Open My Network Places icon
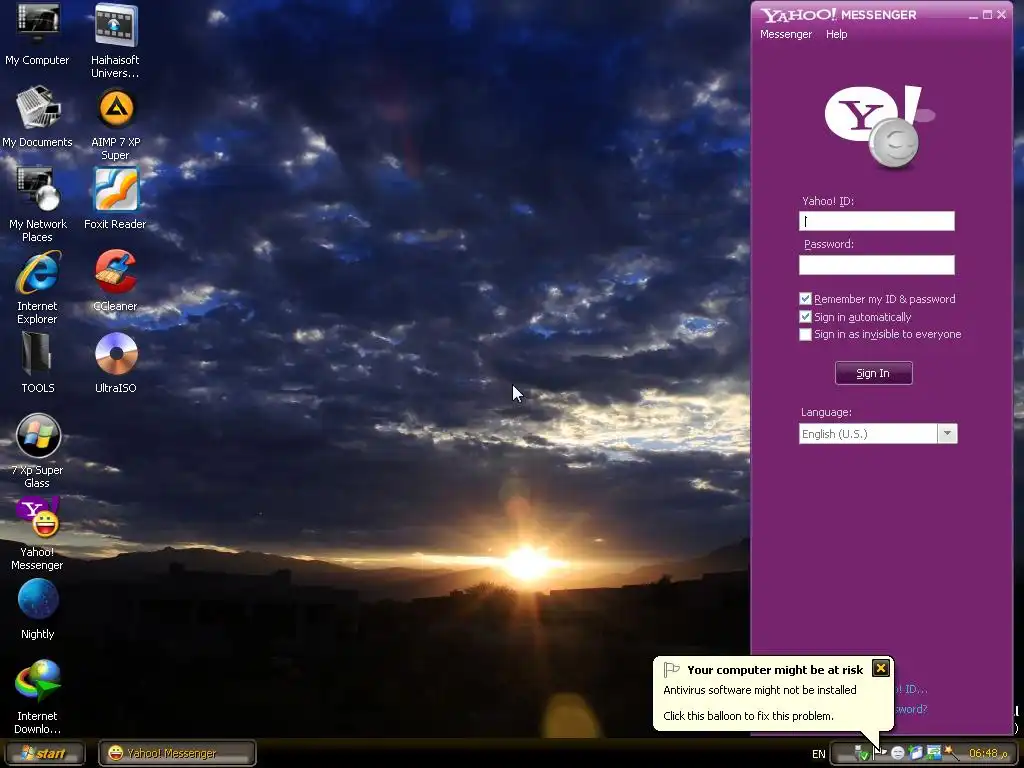The width and height of the screenshot is (1024, 768). [x=37, y=204]
